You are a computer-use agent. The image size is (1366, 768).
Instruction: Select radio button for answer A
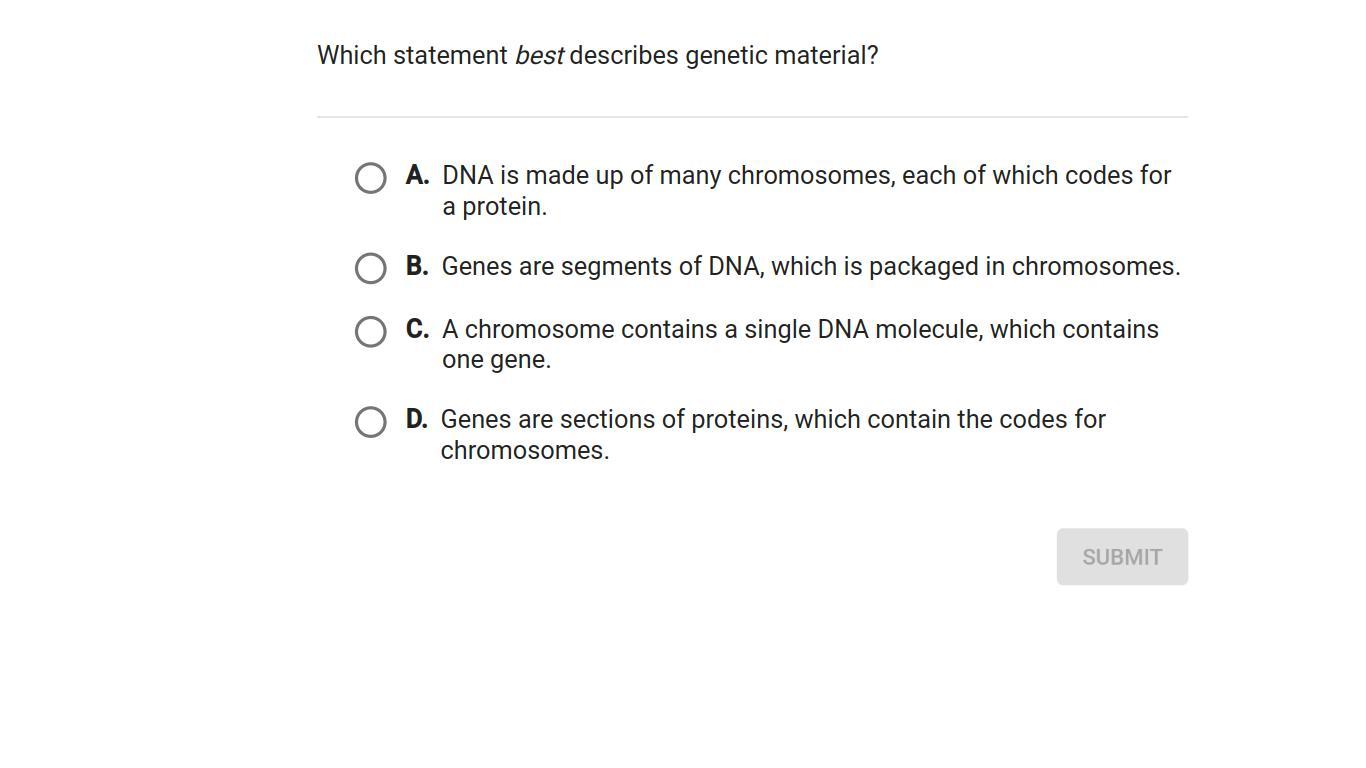point(370,178)
